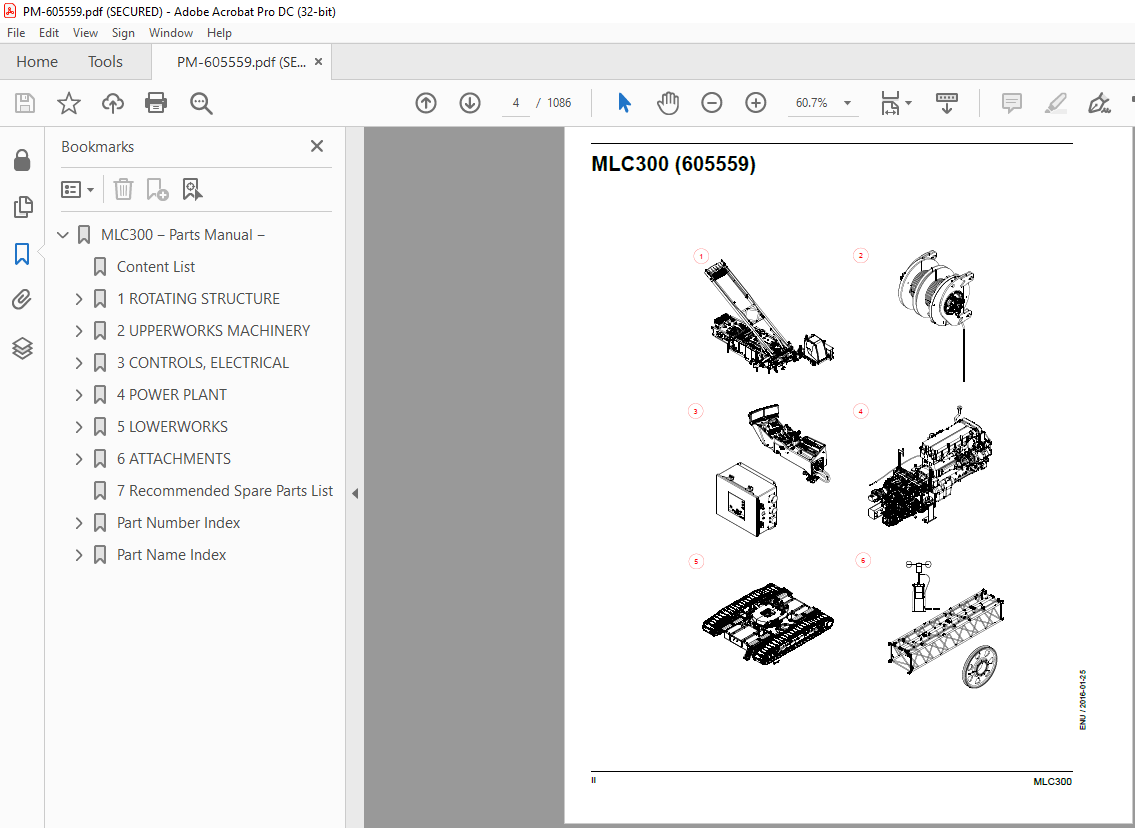Open zoom level 60.7% dropdown
This screenshot has height=828, width=1135.
[847, 103]
